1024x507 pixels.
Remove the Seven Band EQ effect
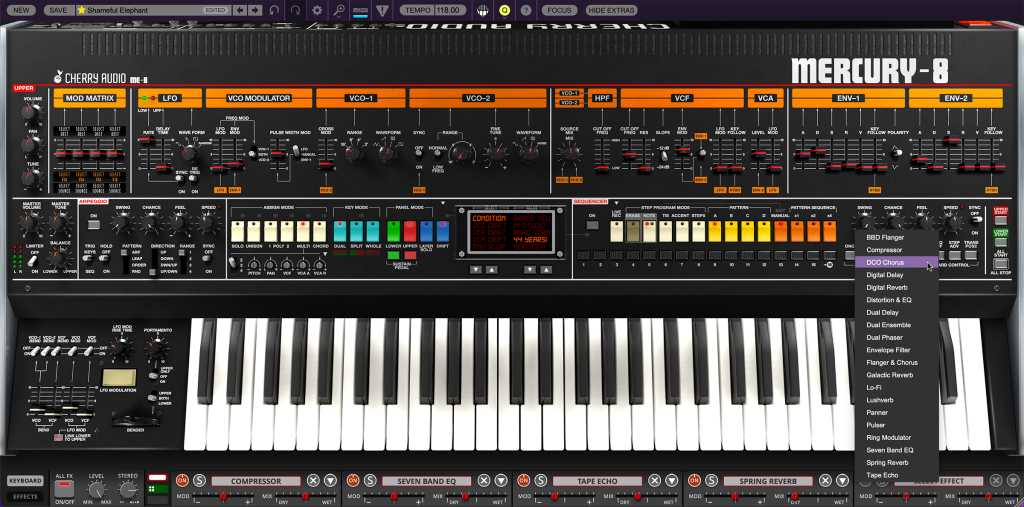tap(484, 480)
